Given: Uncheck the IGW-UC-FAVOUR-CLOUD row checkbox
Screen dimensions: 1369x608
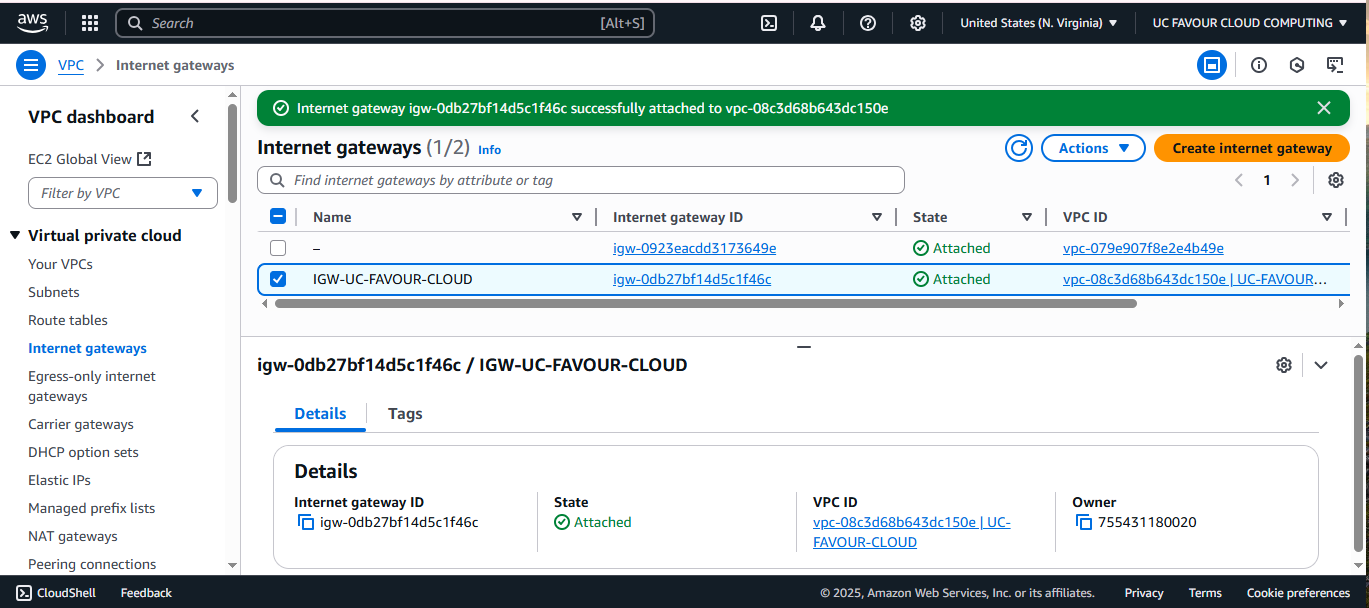Looking at the screenshot, I should pyautogui.click(x=278, y=279).
